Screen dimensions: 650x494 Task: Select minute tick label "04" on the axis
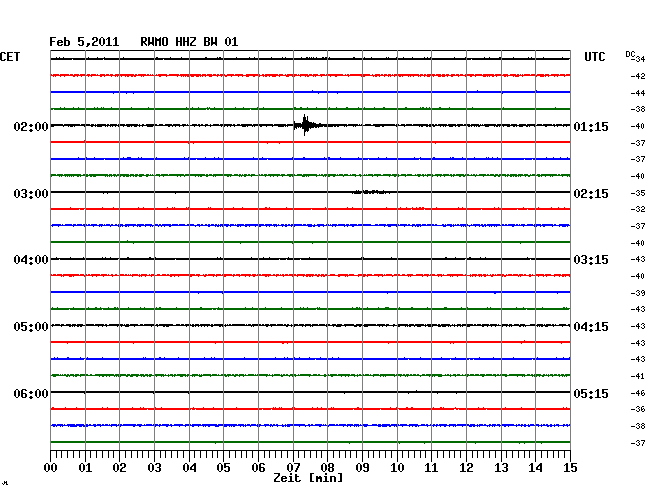click(189, 468)
